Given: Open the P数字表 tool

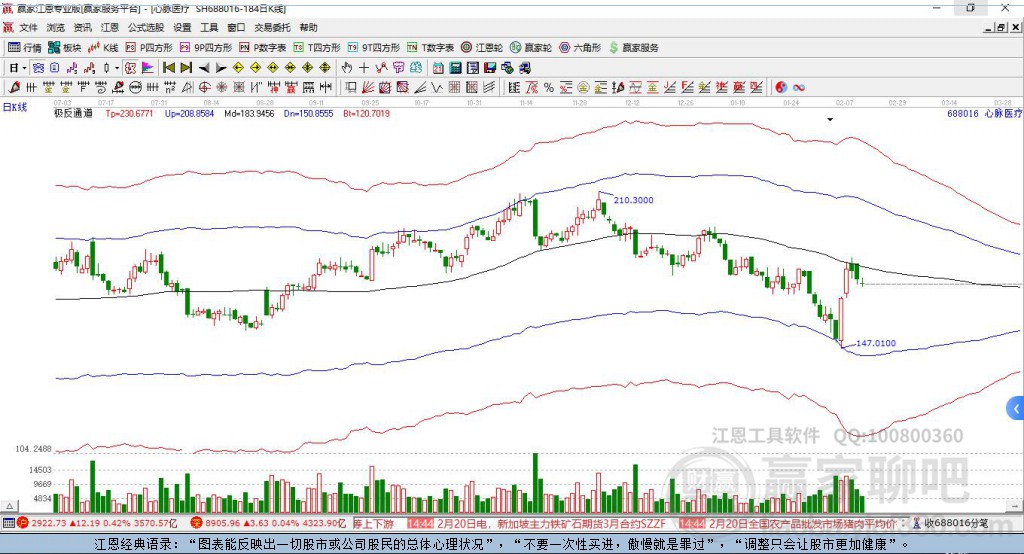Looking at the screenshot, I should (262, 48).
